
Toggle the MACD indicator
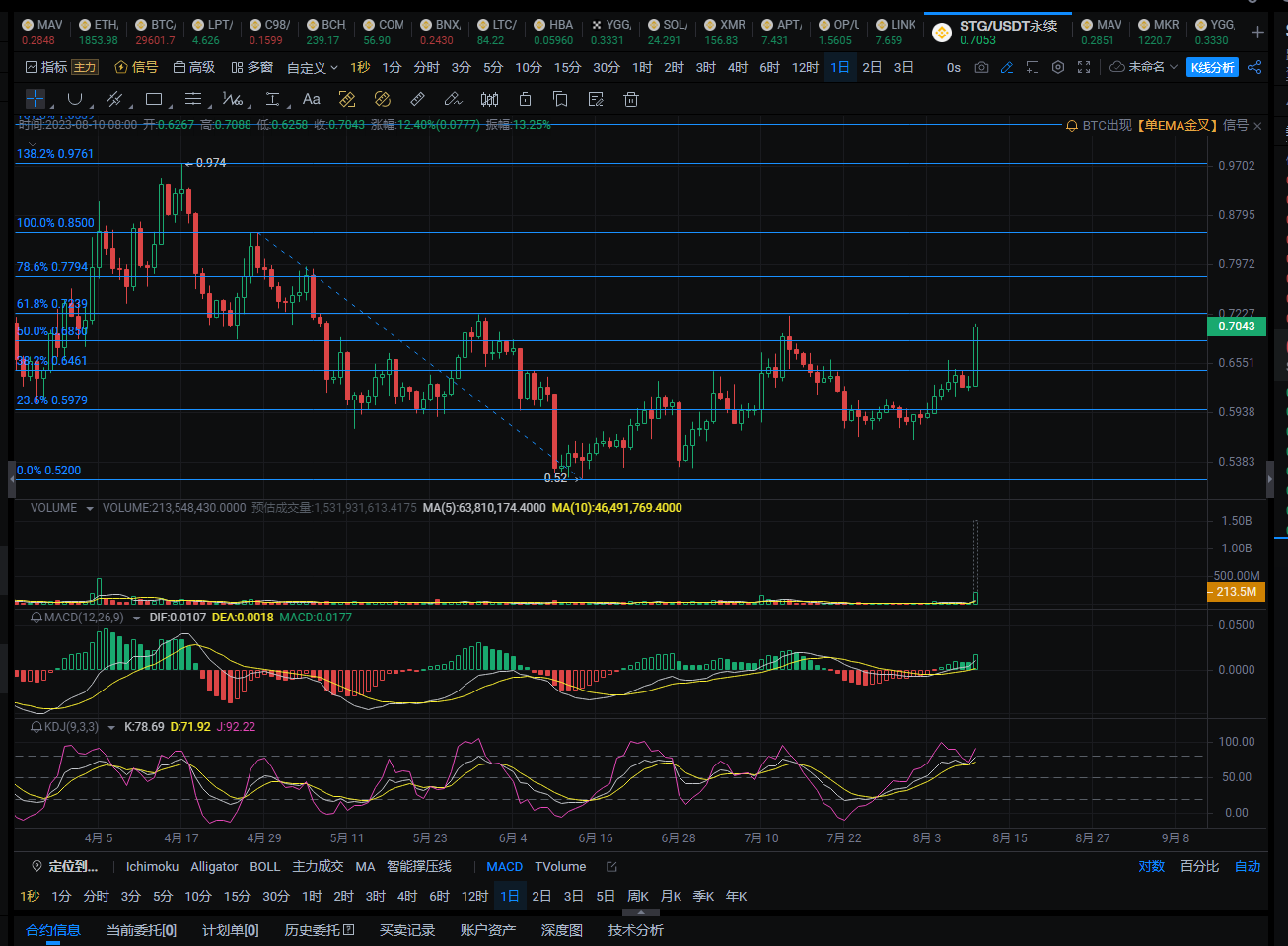[504, 867]
